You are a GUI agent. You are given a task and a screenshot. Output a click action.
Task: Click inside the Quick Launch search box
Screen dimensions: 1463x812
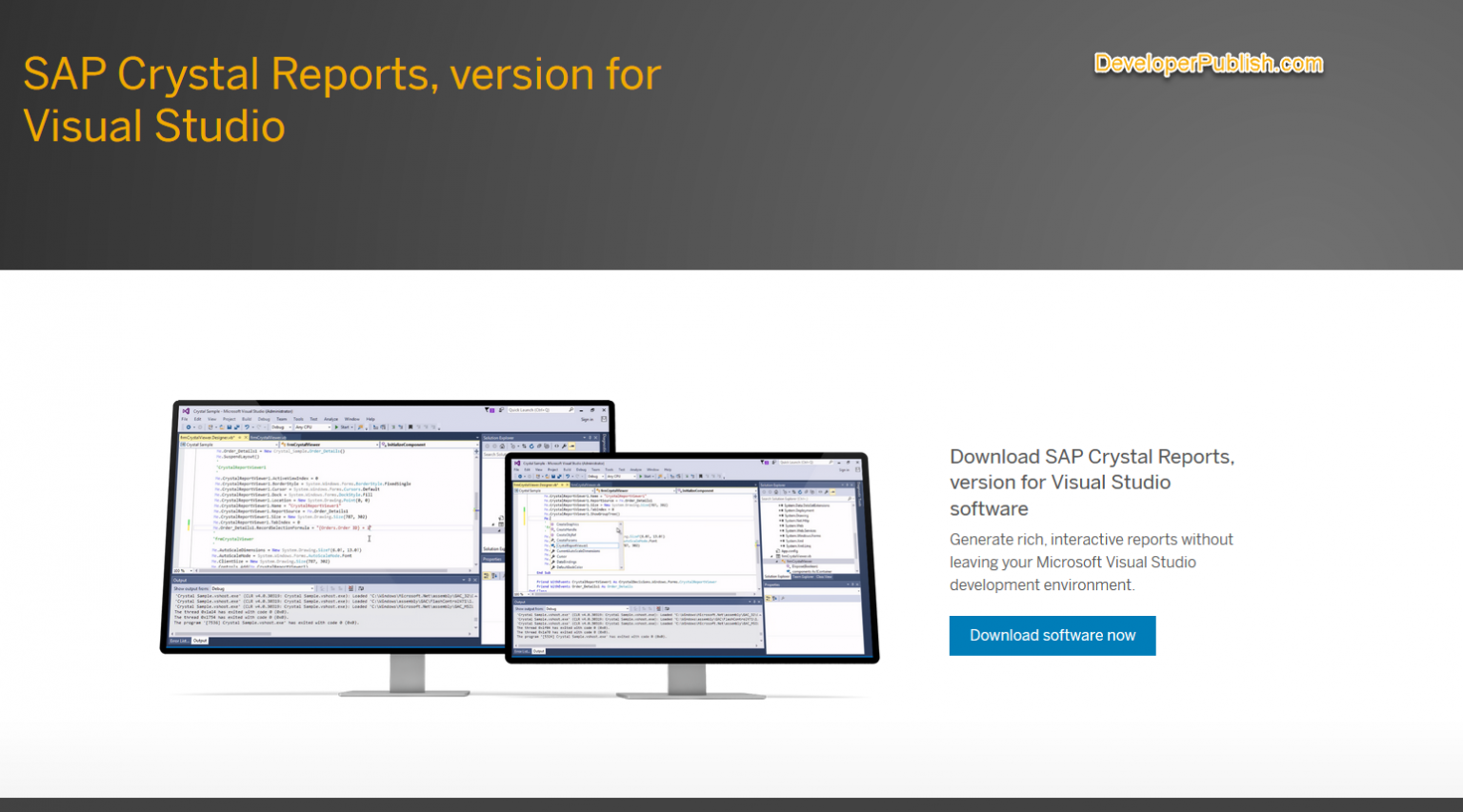tap(541, 409)
